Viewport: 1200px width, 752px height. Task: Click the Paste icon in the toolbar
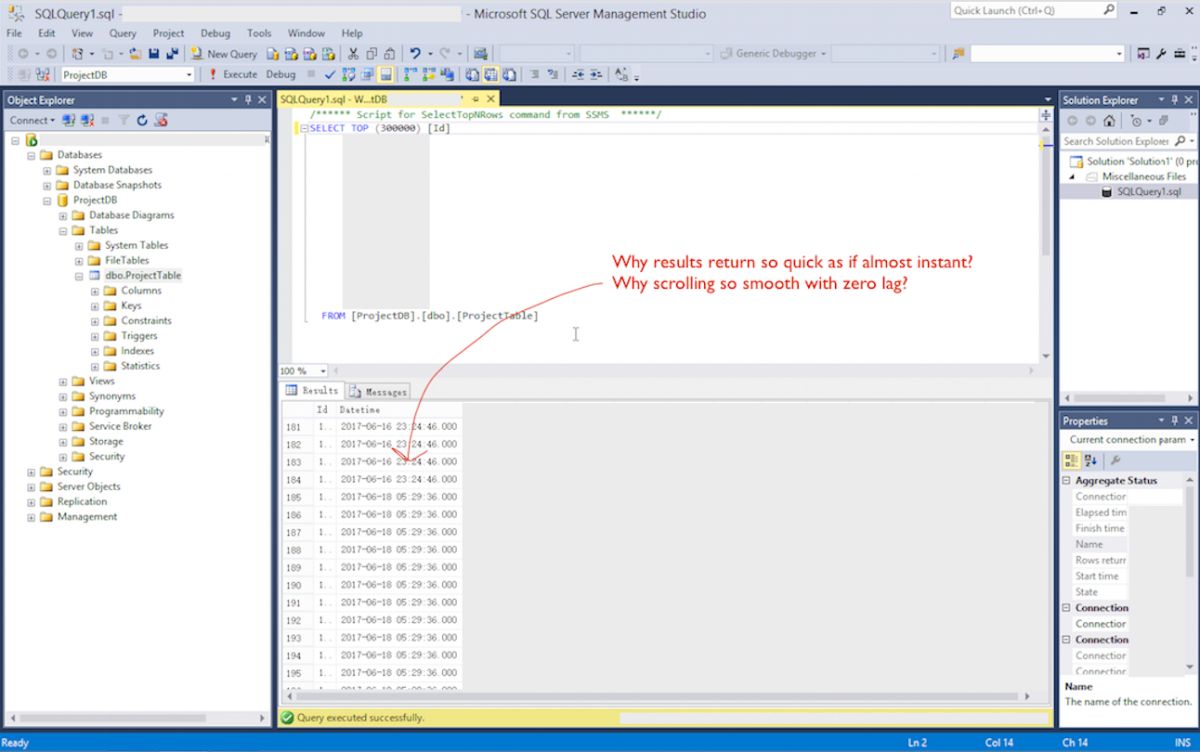coord(389,54)
